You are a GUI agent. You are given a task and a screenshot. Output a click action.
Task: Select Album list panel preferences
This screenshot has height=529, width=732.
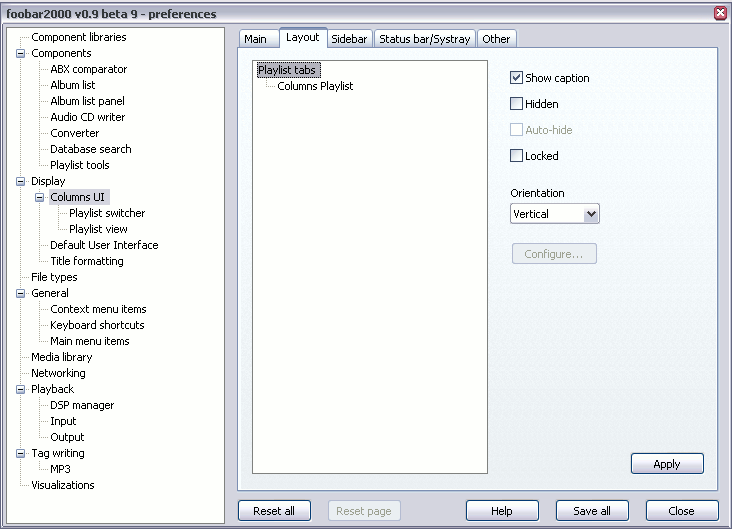point(87,101)
